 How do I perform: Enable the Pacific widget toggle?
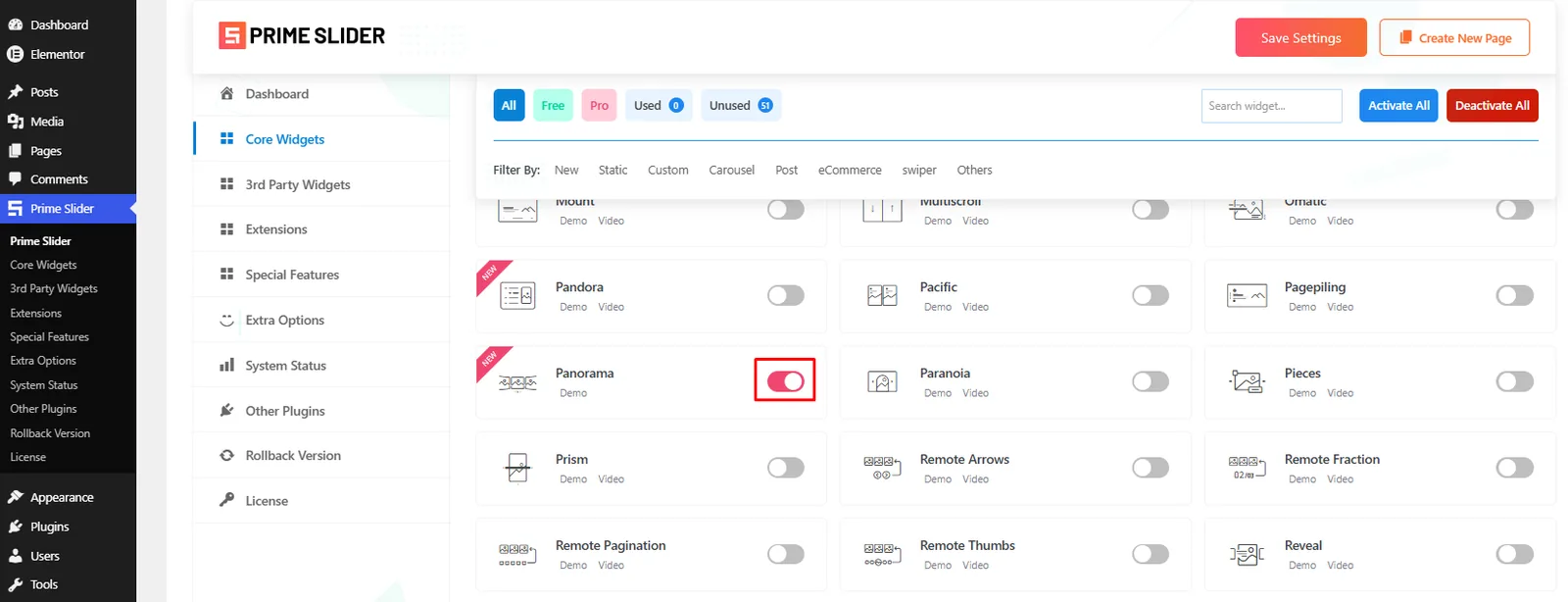click(x=1151, y=295)
